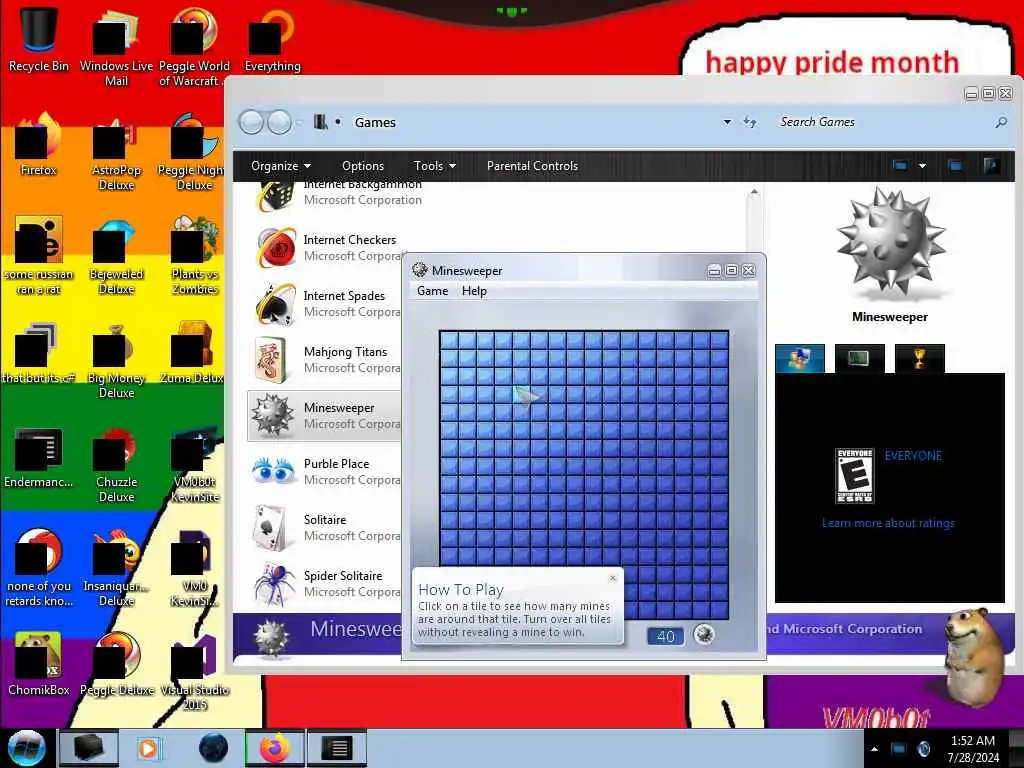Expand the recent pages dropdown by nav buttons
Viewport: 1024px width, 768px height.
(x=298, y=122)
